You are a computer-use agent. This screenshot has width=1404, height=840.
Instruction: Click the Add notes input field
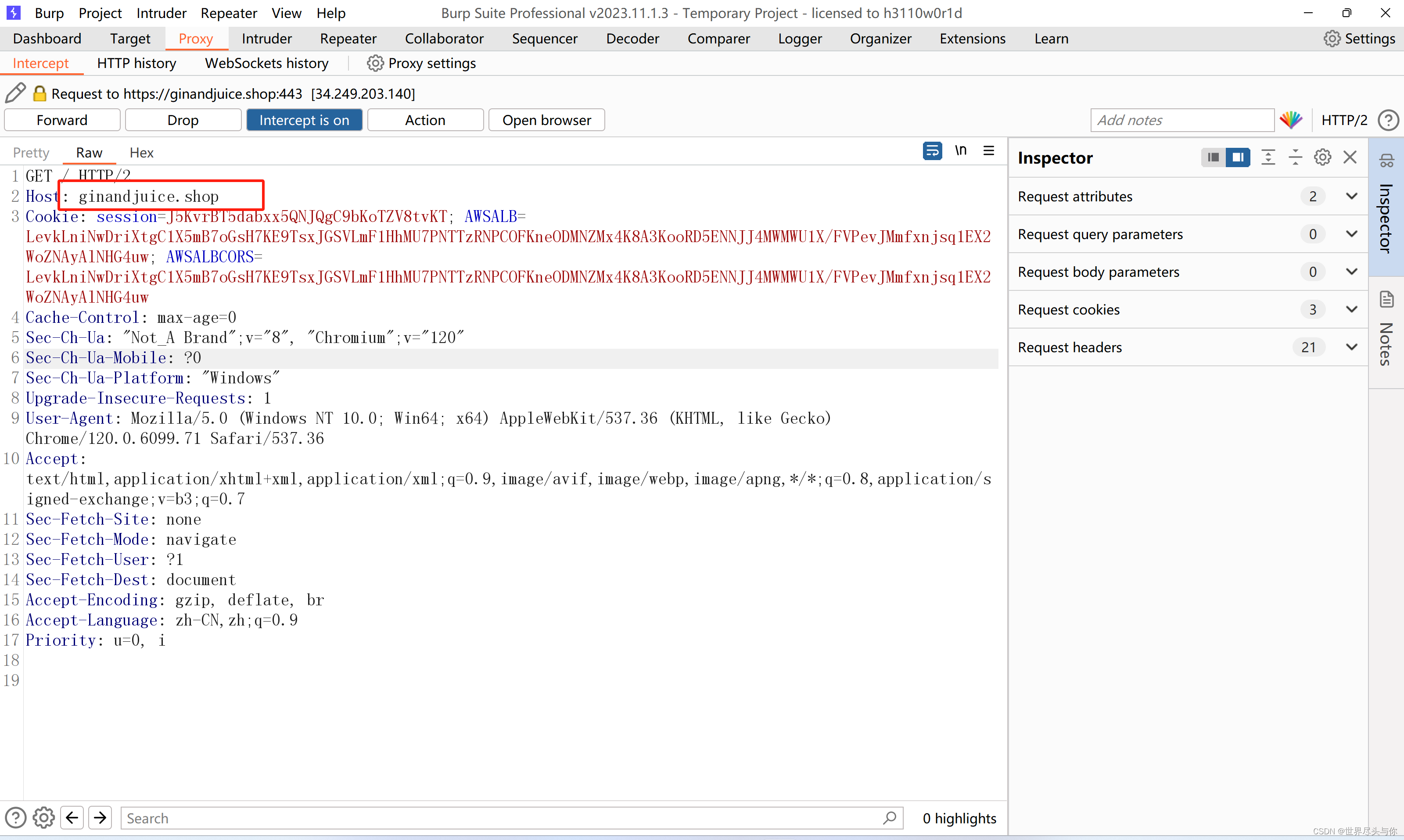(1182, 120)
